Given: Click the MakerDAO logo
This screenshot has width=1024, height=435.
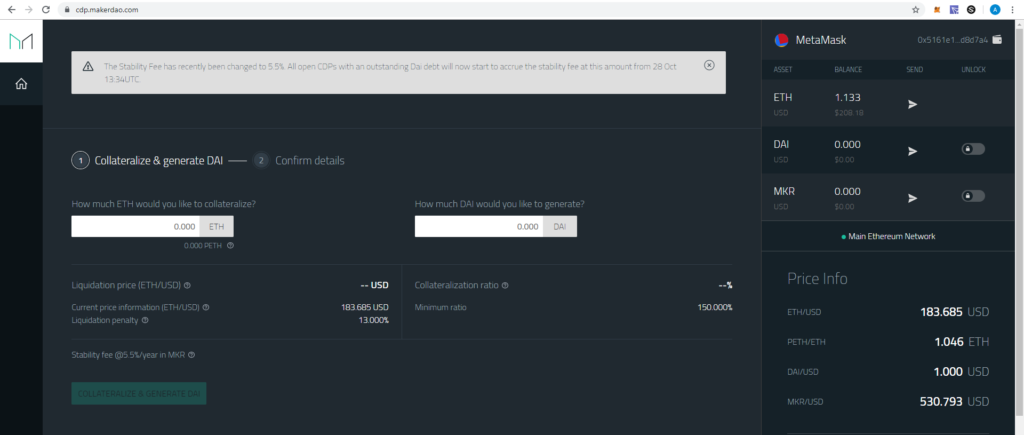Looking at the screenshot, I should (x=21, y=41).
